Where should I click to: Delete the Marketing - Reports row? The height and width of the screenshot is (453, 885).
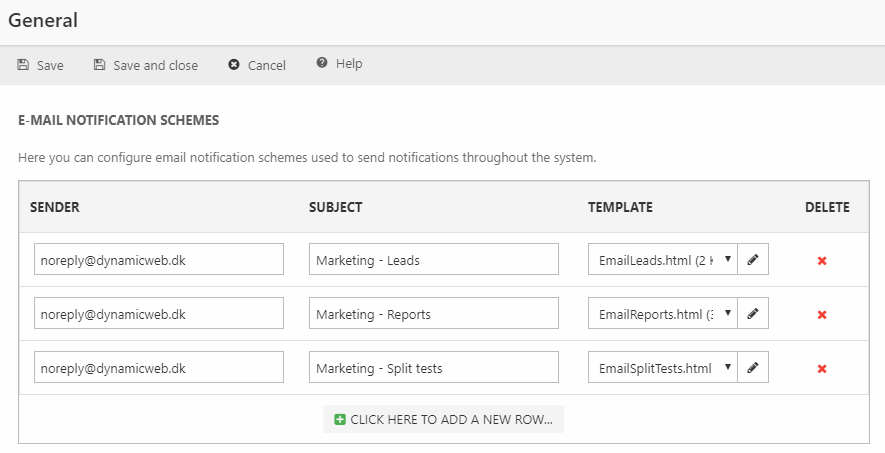point(822,315)
